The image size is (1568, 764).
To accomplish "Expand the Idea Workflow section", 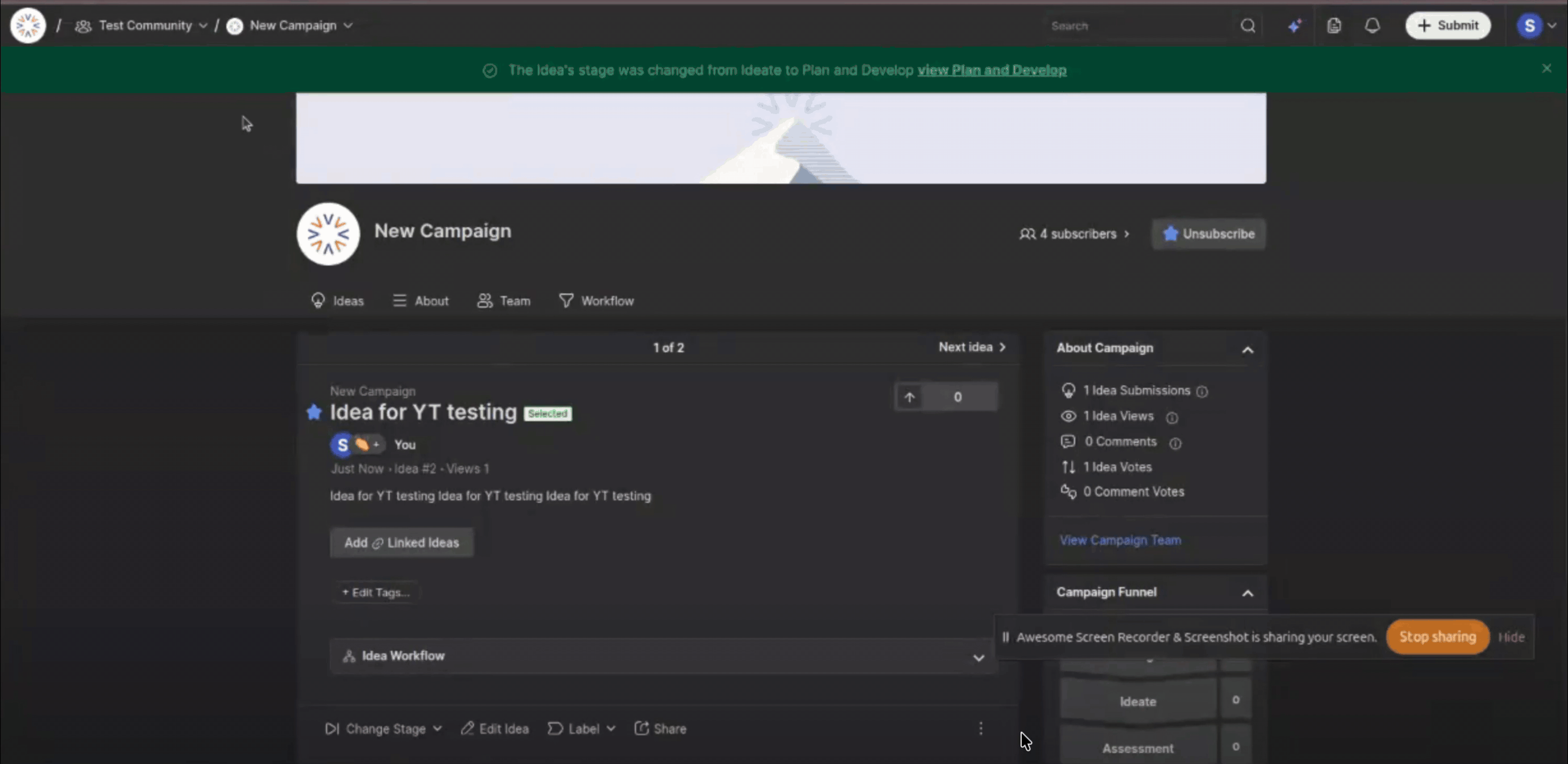I will click(664, 656).
